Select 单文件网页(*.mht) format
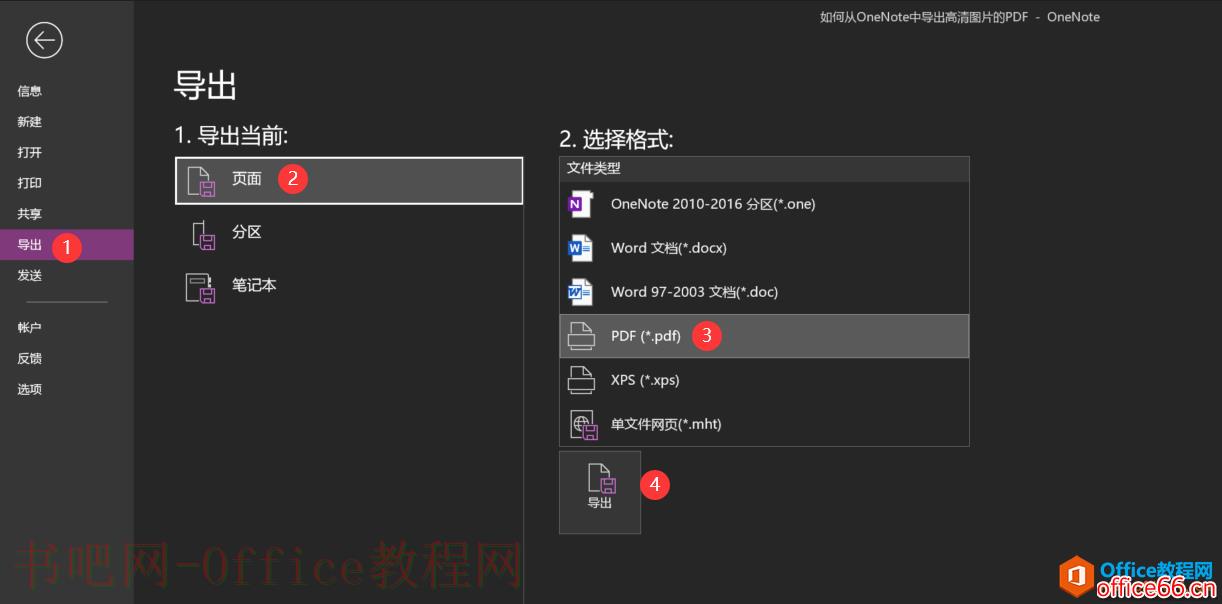The height and width of the screenshot is (604, 1222). [x=764, y=424]
